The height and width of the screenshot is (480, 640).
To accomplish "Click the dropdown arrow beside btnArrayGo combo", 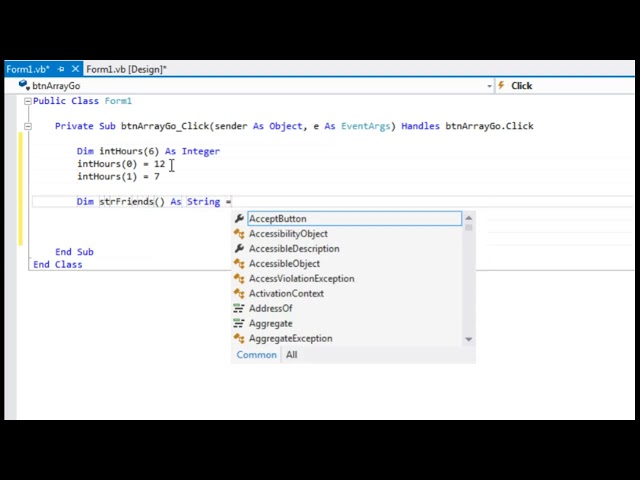I will (489, 86).
